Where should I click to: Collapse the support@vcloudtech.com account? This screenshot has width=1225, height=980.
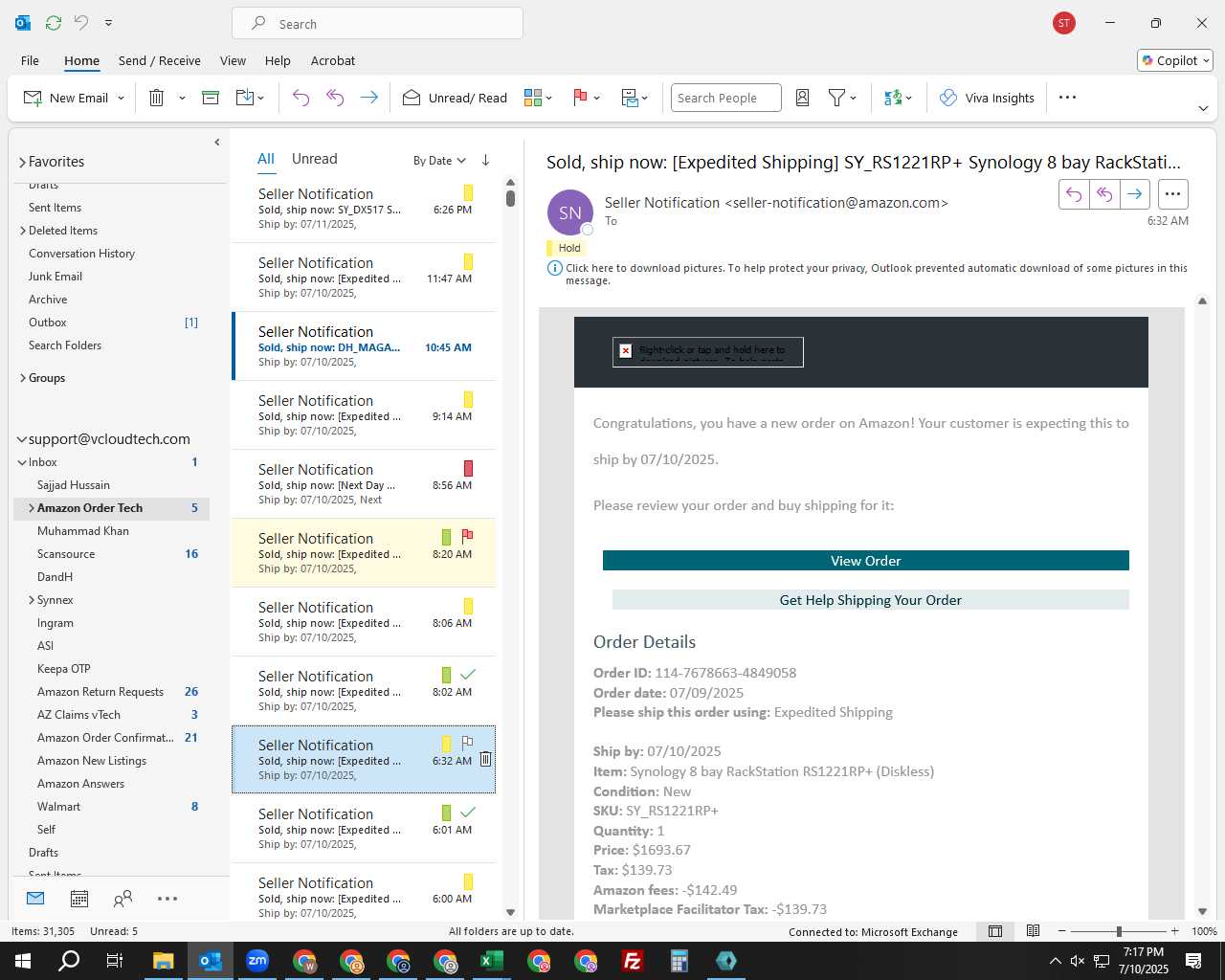click(22, 439)
